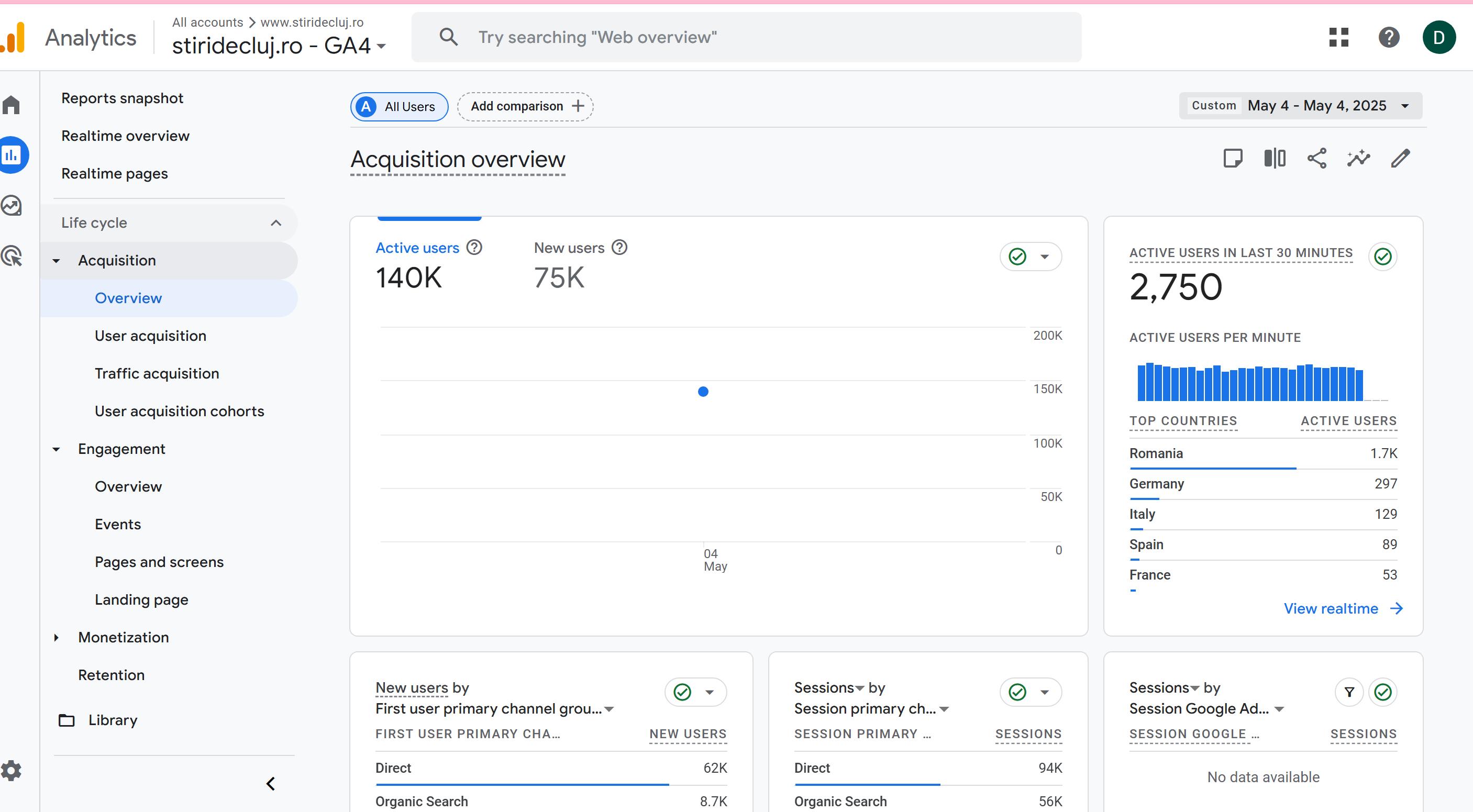Collapse the Life cycle section

275,223
